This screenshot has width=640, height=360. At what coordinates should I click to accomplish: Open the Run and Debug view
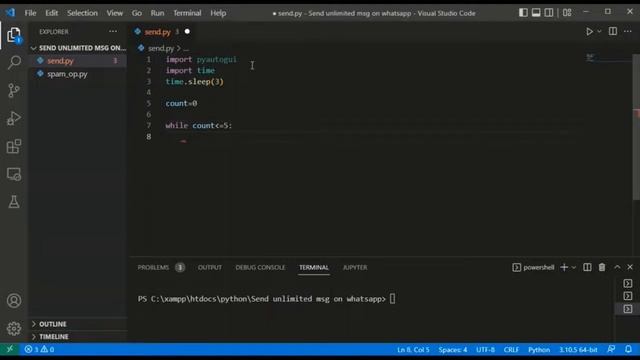[x=14, y=118]
